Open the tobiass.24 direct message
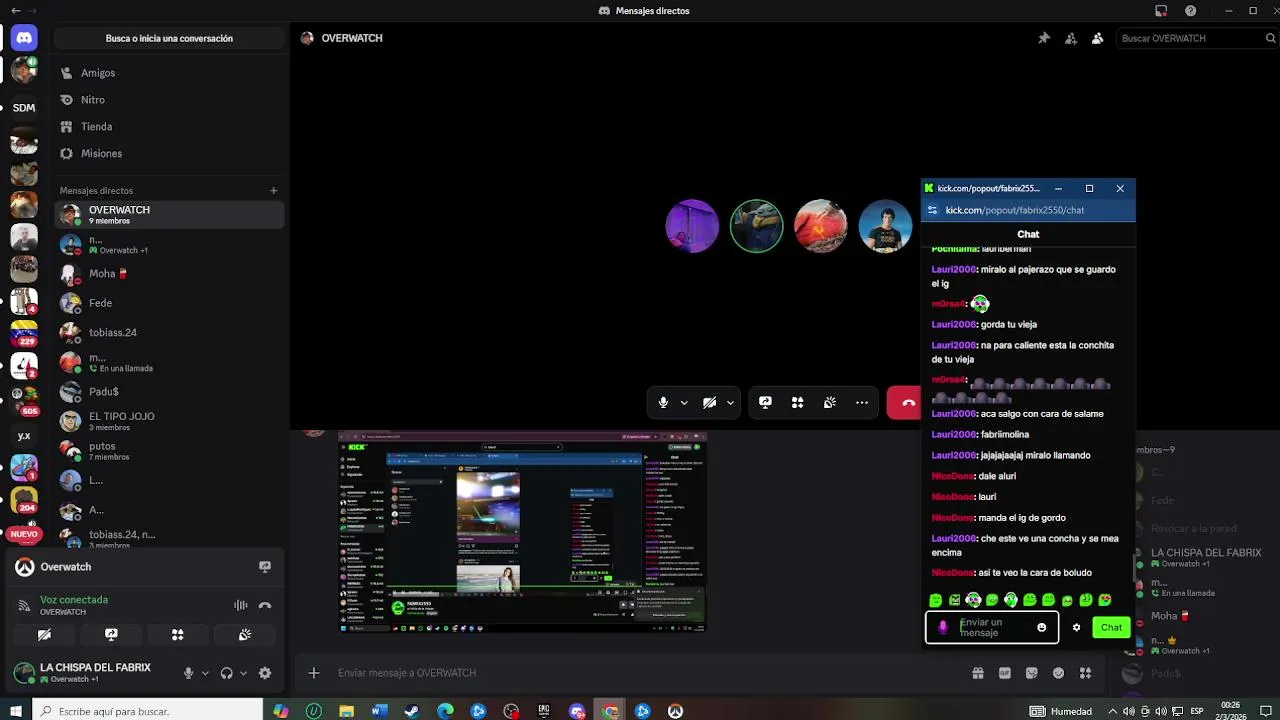The width and height of the screenshot is (1280, 720). point(169,332)
